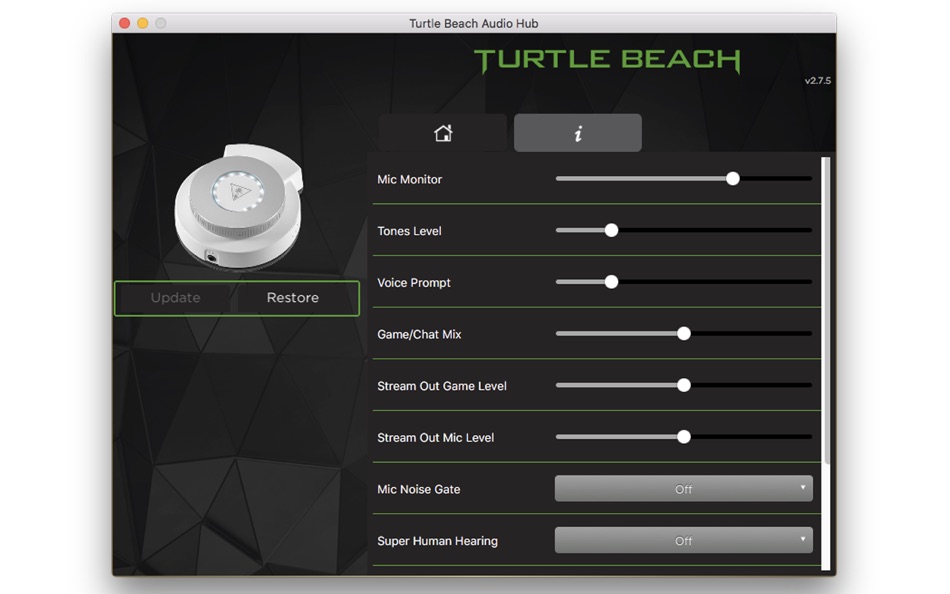The height and width of the screenshot is (594, 950).
Task: Open the Super Human Hearing dropdown
Action: [683, 540]
